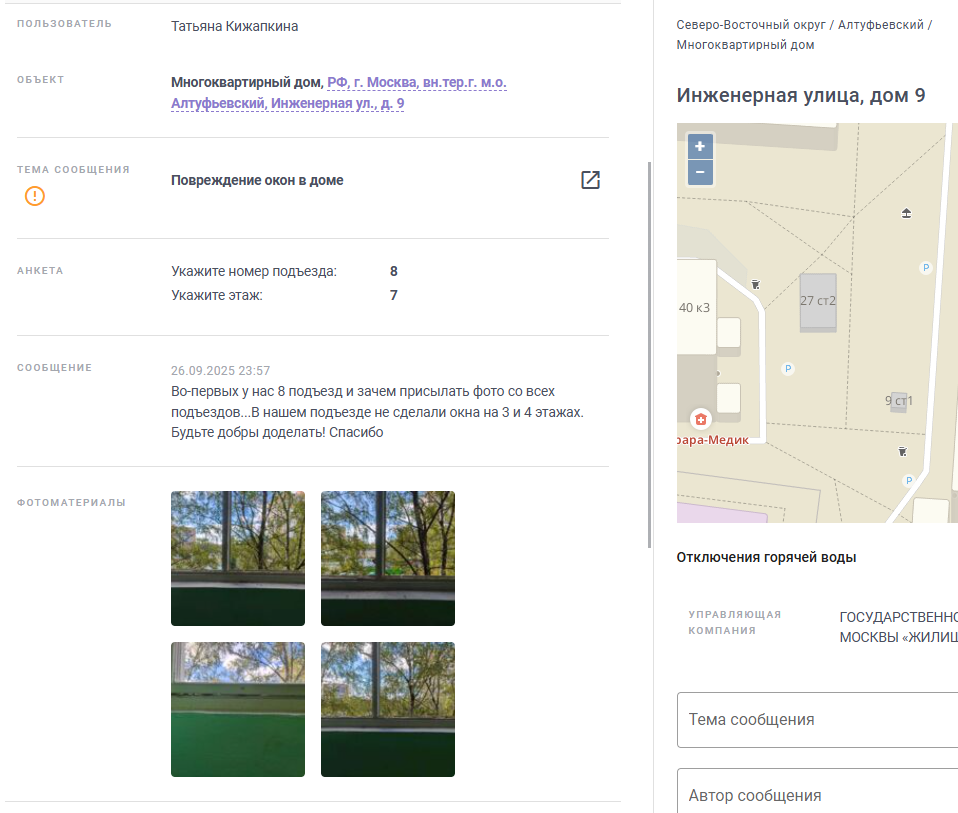Viewport: 958px width, 813px height.
Task: Zoom out the map with minus button
Action: (x=700, y=172)
